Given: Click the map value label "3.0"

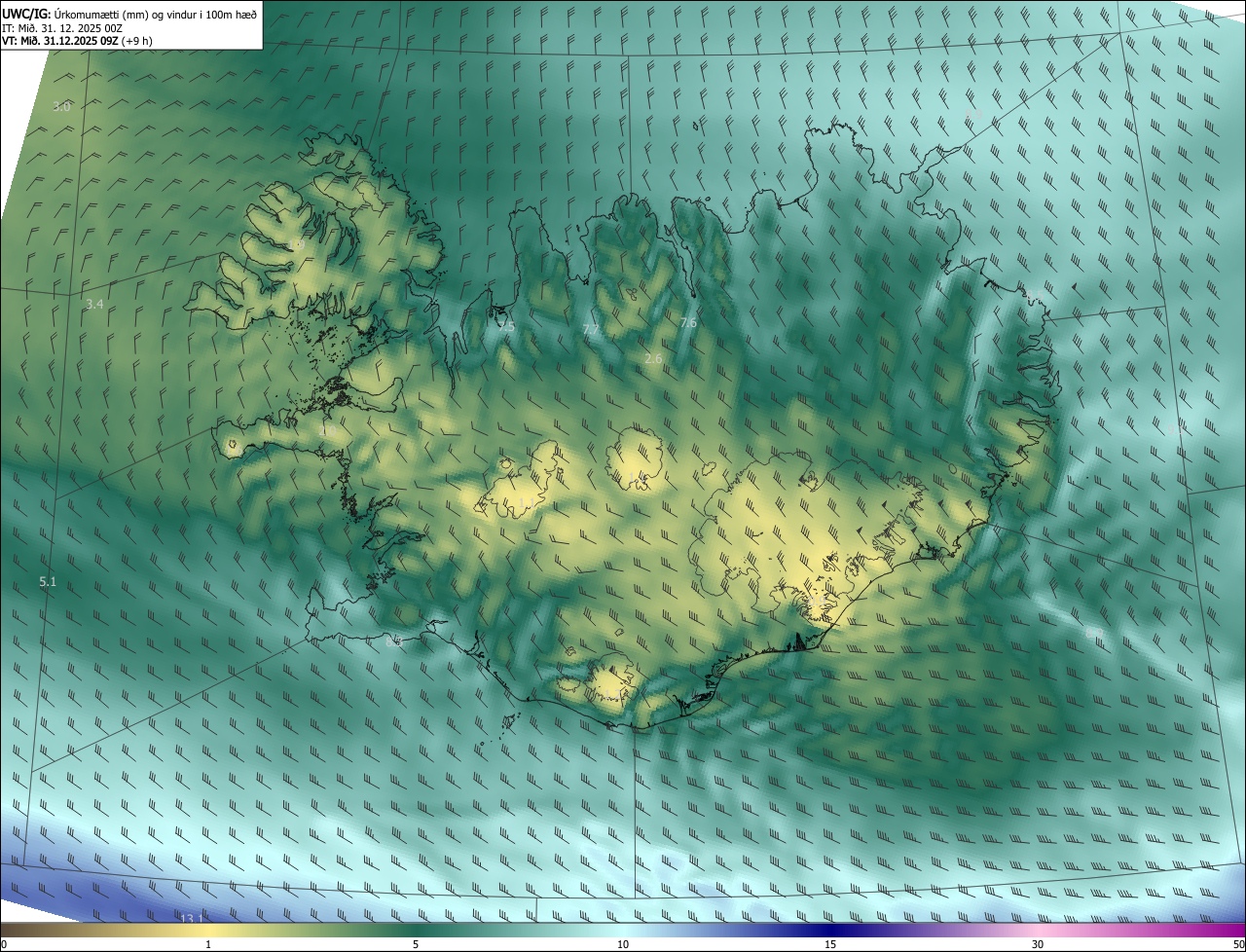Looking at the screenshot, I should point(62,106).
